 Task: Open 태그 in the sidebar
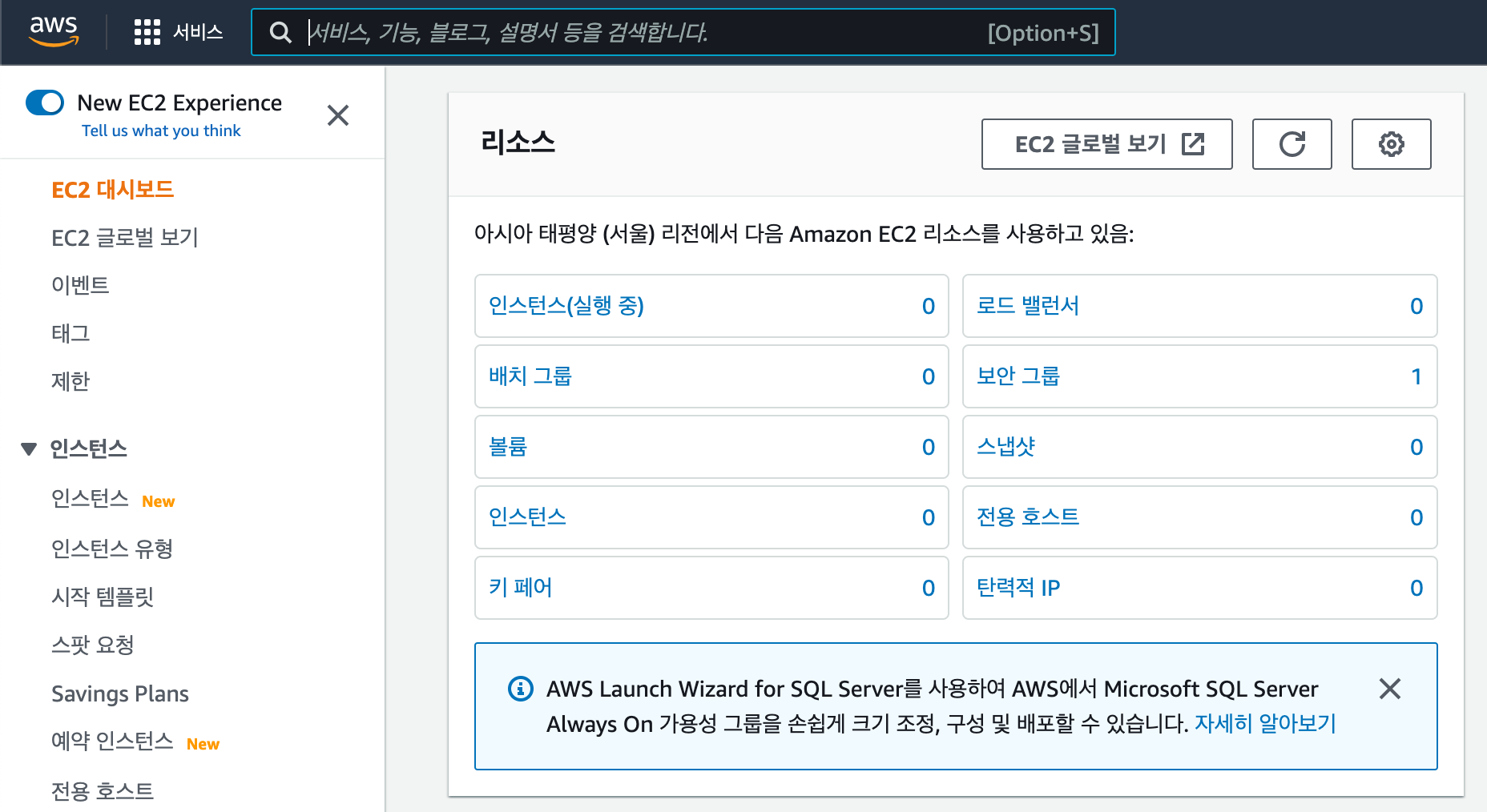click(x=71, y=333)
